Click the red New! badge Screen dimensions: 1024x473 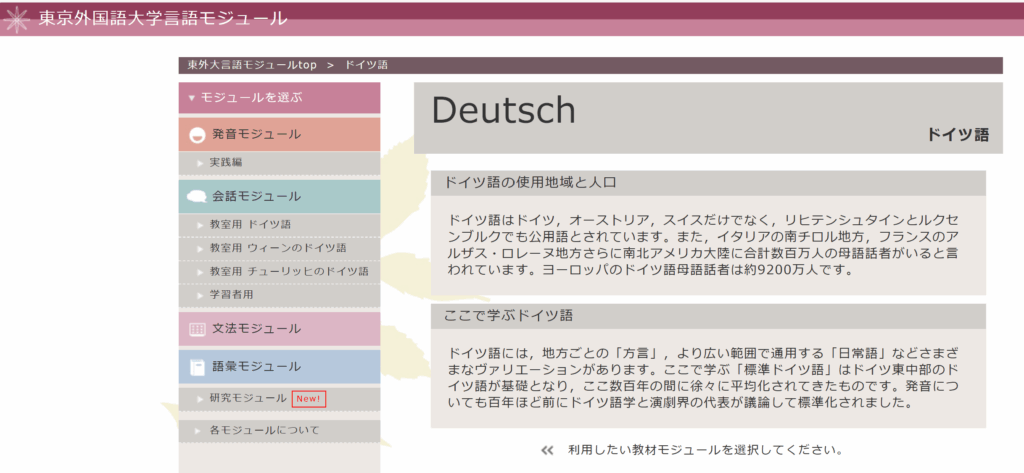[x=308, y=399]
